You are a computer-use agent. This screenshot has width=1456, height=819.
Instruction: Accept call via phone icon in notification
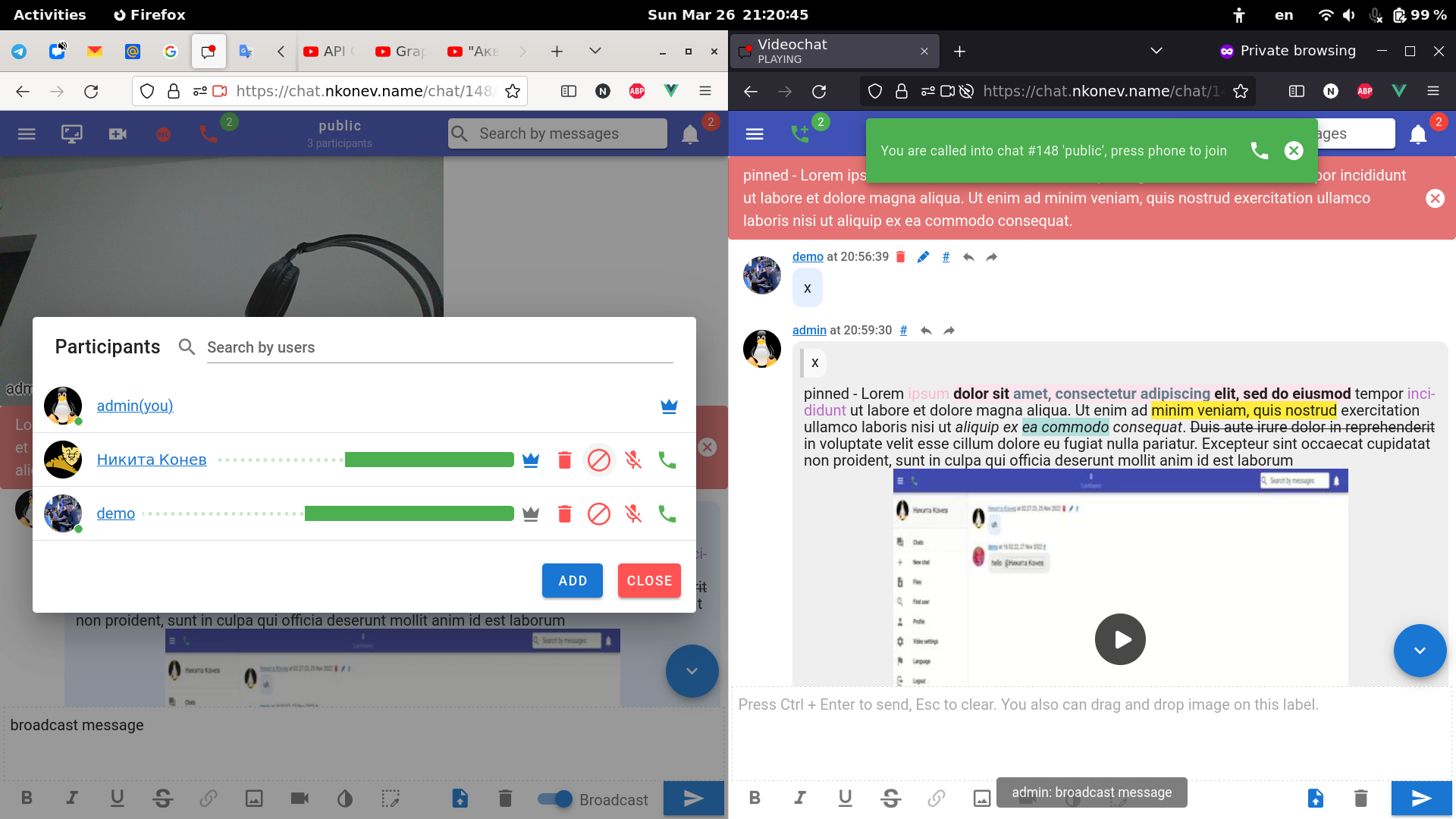(x=1259, y=151)
